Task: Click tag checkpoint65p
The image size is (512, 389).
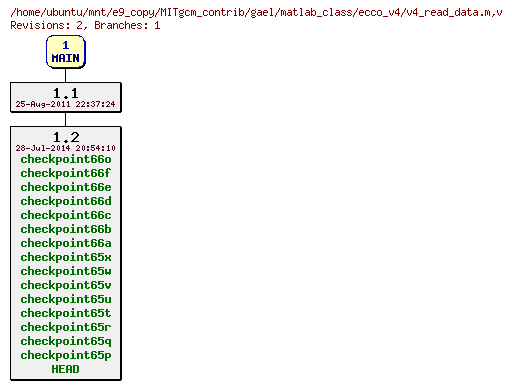Action: 66,355
